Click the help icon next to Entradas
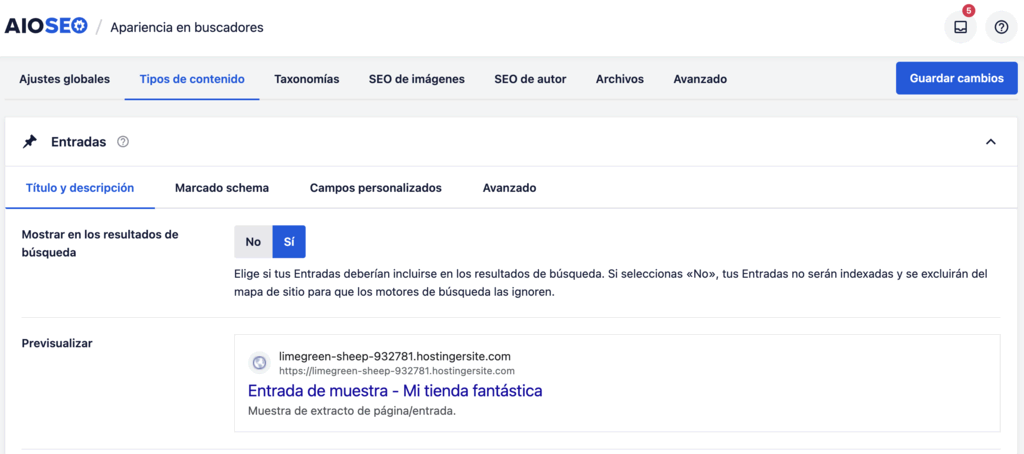This screenshot has width=1024, height=454. [x=123, y=142]
